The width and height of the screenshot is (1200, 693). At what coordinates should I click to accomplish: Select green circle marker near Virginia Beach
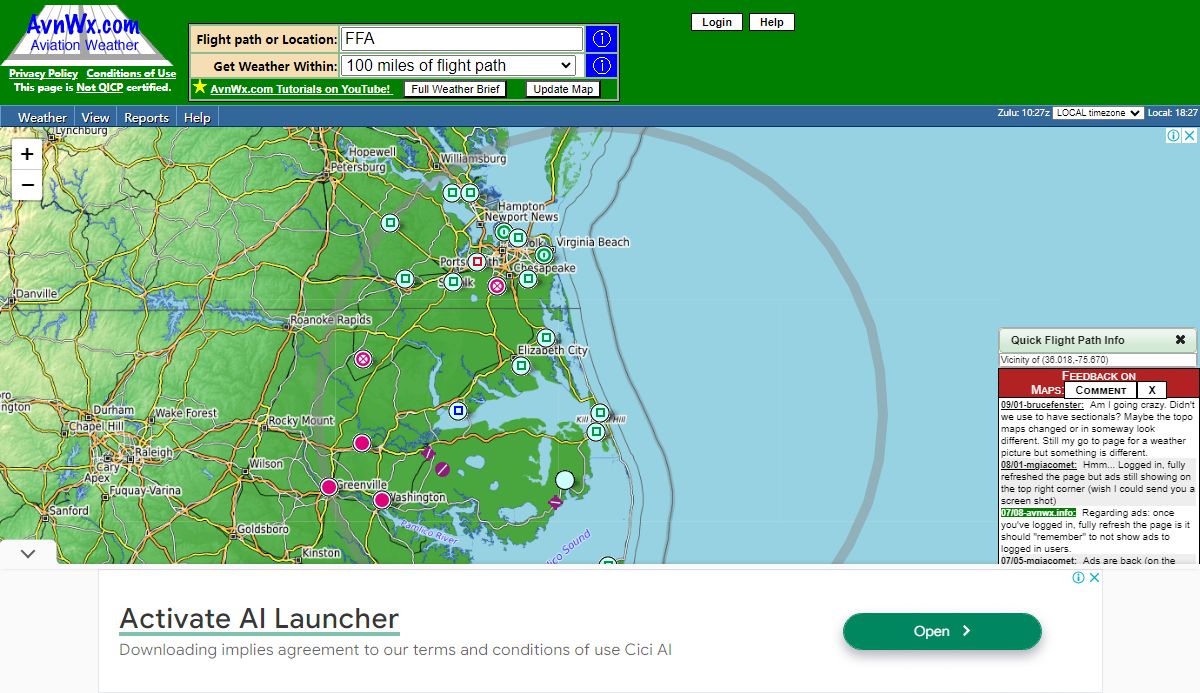pos(544,255)
